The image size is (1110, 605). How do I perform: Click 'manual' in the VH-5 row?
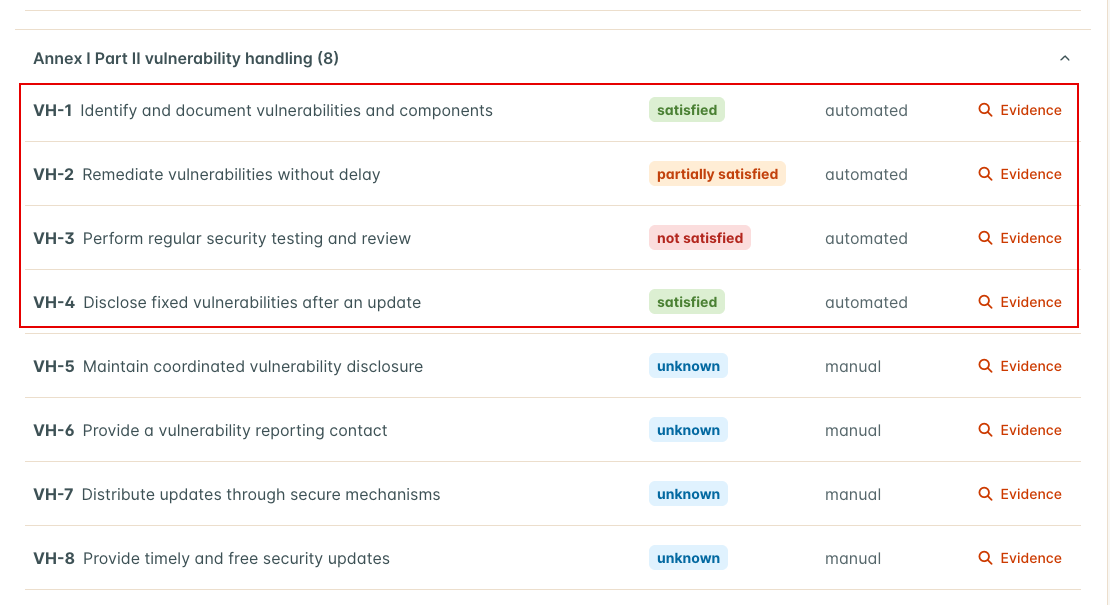click(x=853, y=367)
